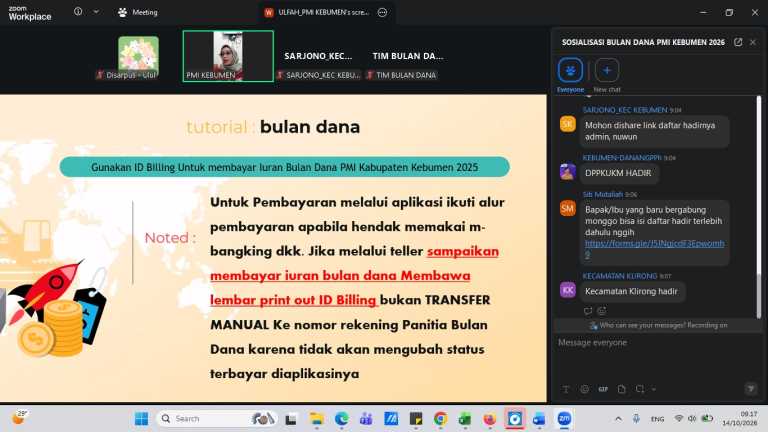Open Microsoft Teams from taskbar
This screenshot has height=432, width=768.
366,419
